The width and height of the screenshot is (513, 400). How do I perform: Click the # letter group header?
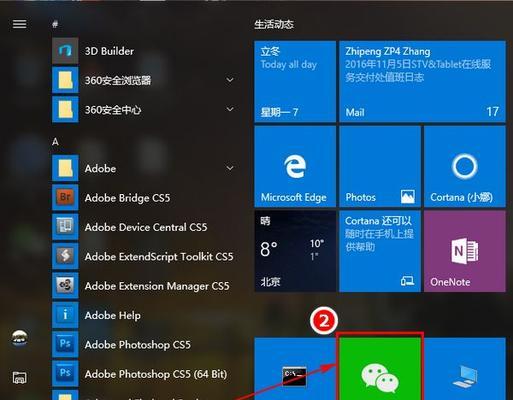pos(55,24)
